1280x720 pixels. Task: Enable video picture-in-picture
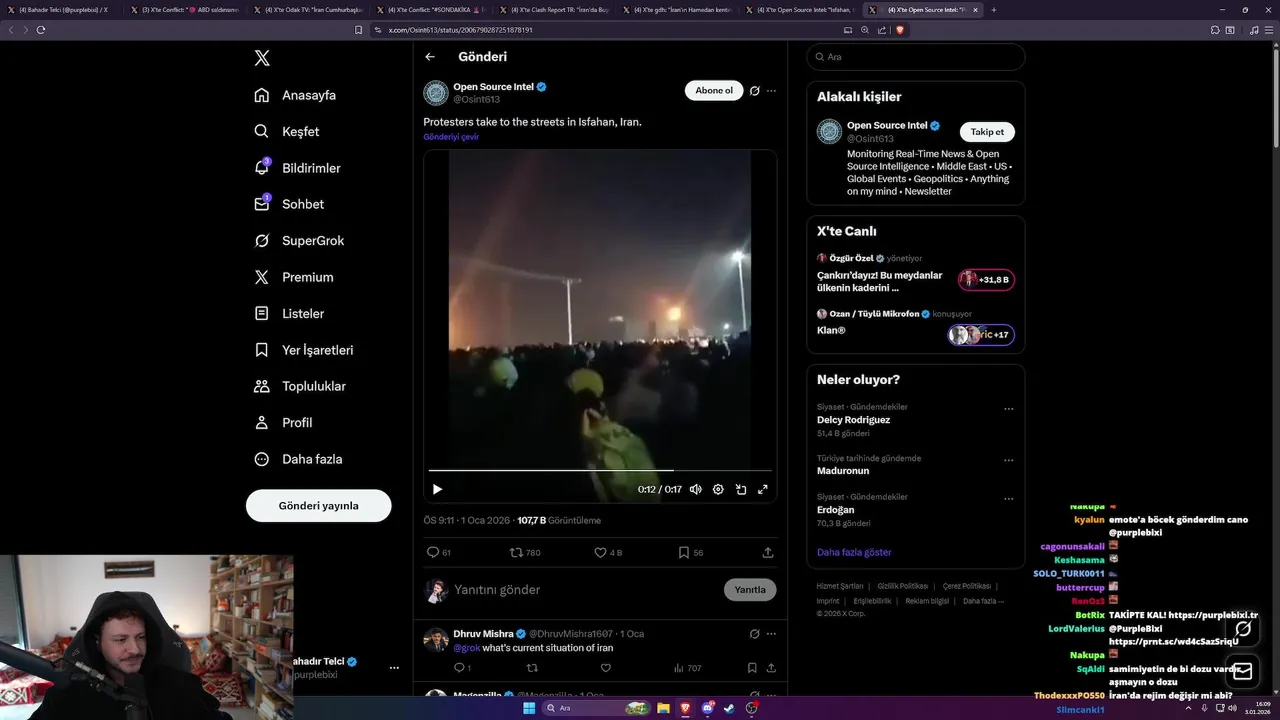click(741, 489)
